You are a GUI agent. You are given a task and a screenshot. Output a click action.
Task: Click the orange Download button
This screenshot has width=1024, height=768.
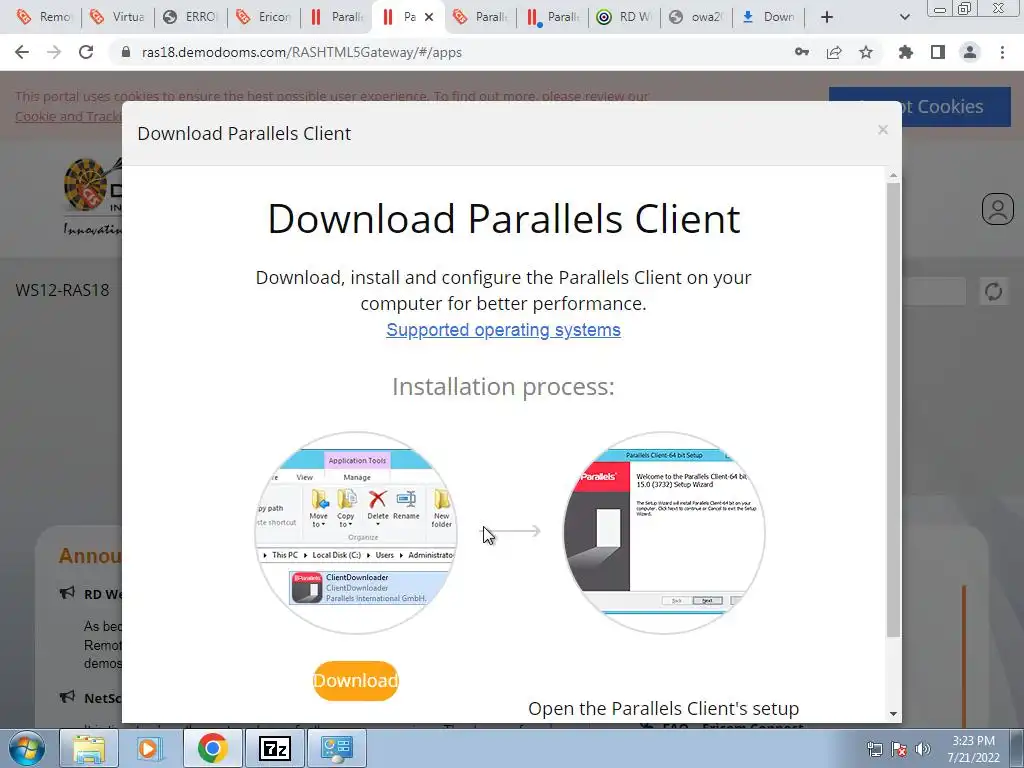(x=355, y=680)
